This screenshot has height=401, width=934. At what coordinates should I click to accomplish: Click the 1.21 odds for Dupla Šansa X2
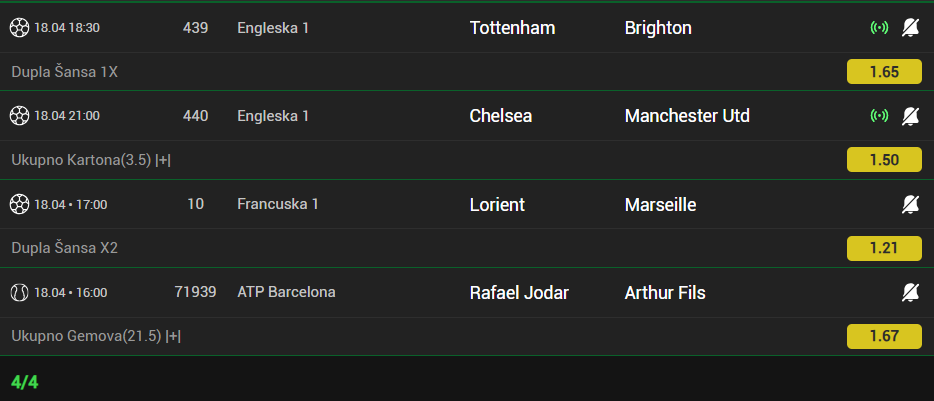884,248
